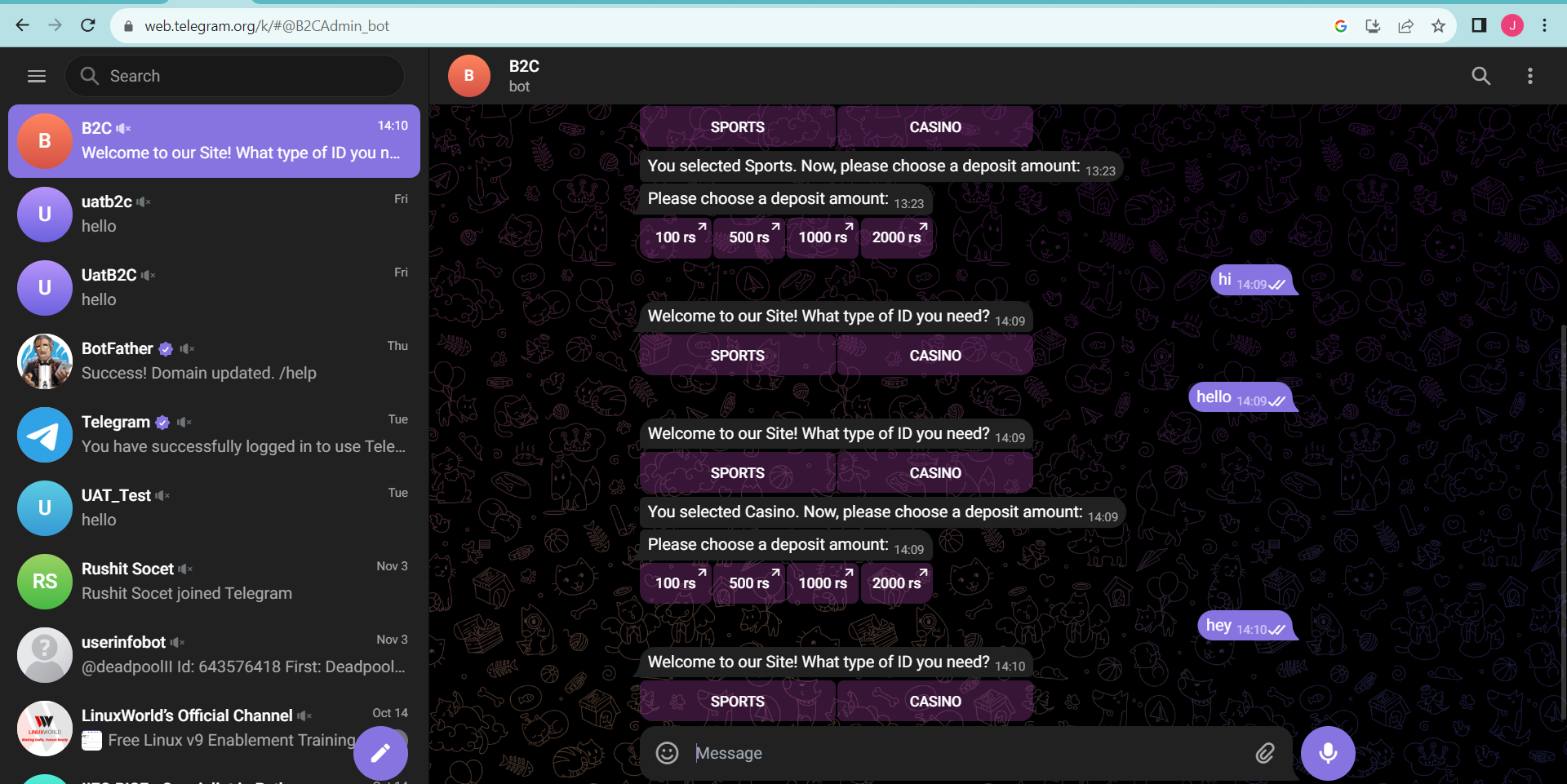The width and height of the screenshot is (1567, 784).
Task: Click the LinuxWorld channel avatar
Action: [x=45, y=729]
